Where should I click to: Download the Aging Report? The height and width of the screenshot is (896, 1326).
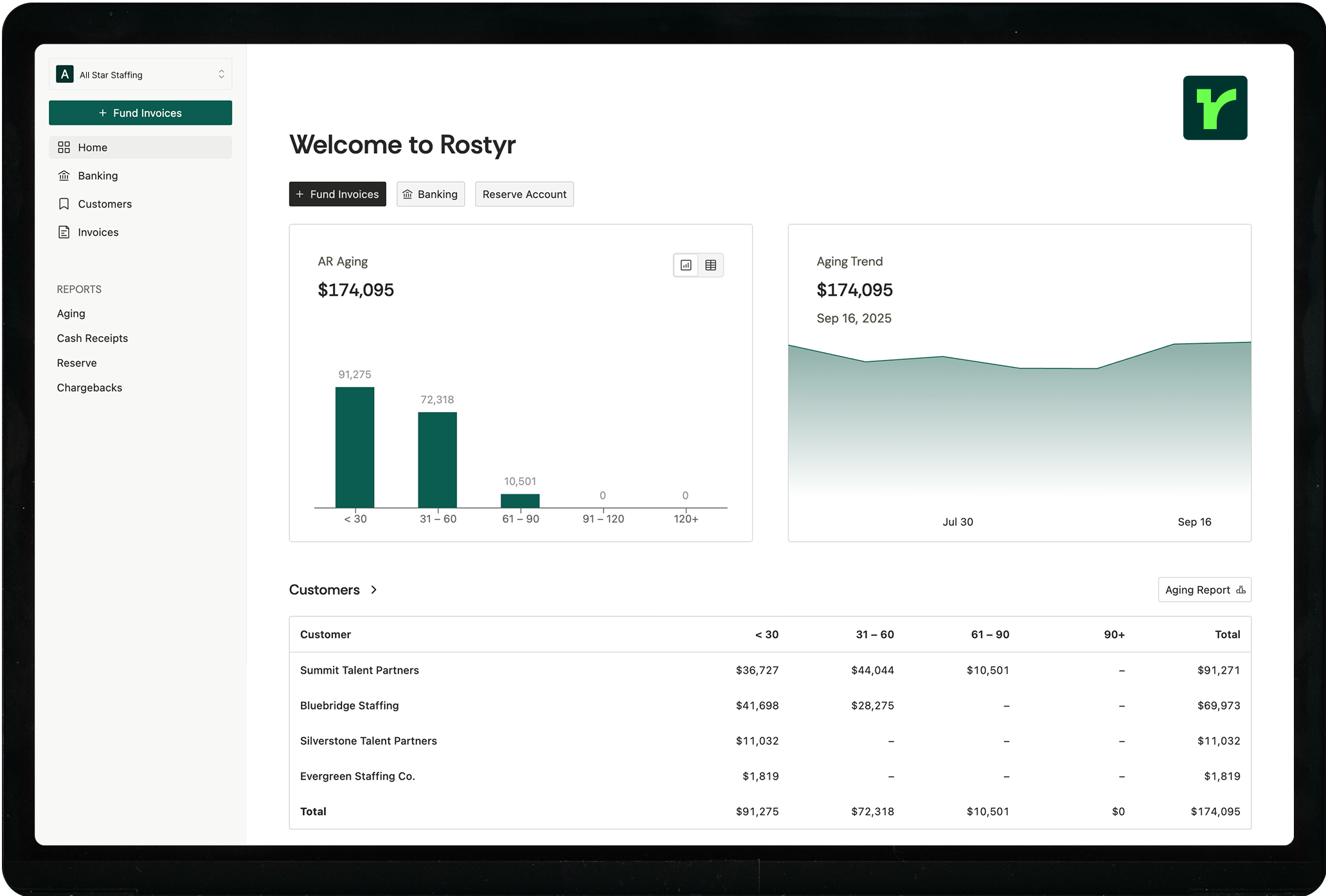point(1204,589)
